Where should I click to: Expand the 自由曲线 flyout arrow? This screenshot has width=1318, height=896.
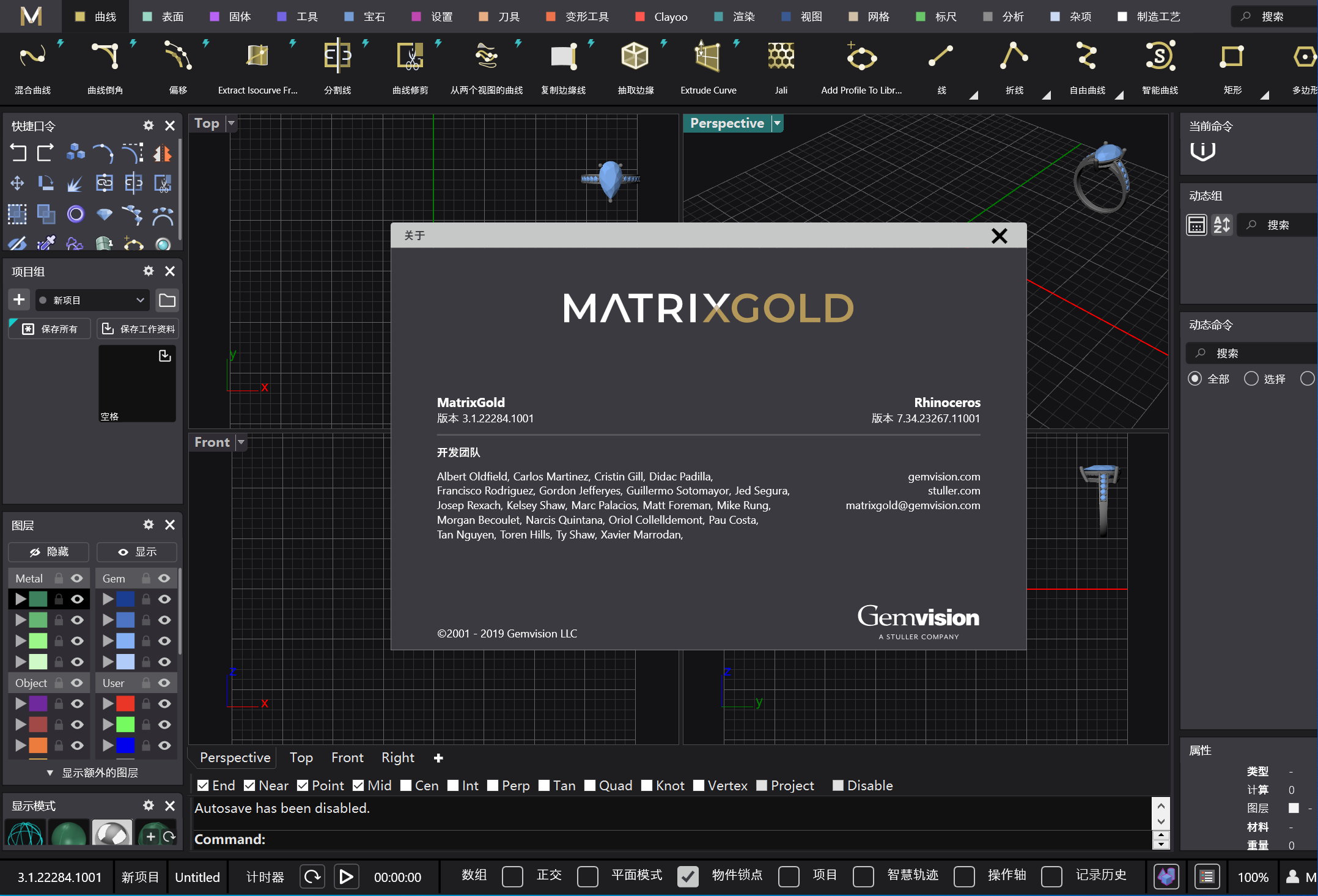coord(1119,95)
